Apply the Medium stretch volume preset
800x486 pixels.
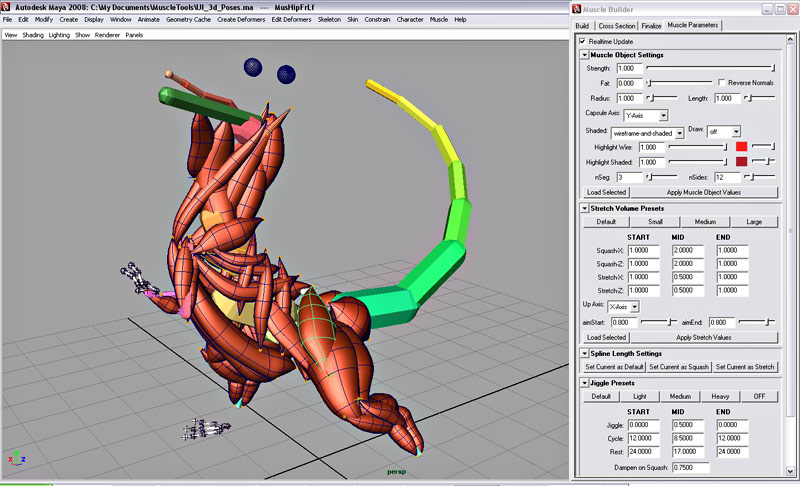(705, 222)
